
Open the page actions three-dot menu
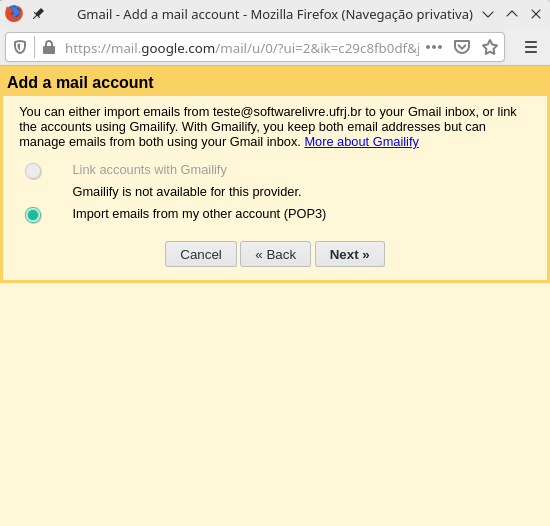click(434, 47)
